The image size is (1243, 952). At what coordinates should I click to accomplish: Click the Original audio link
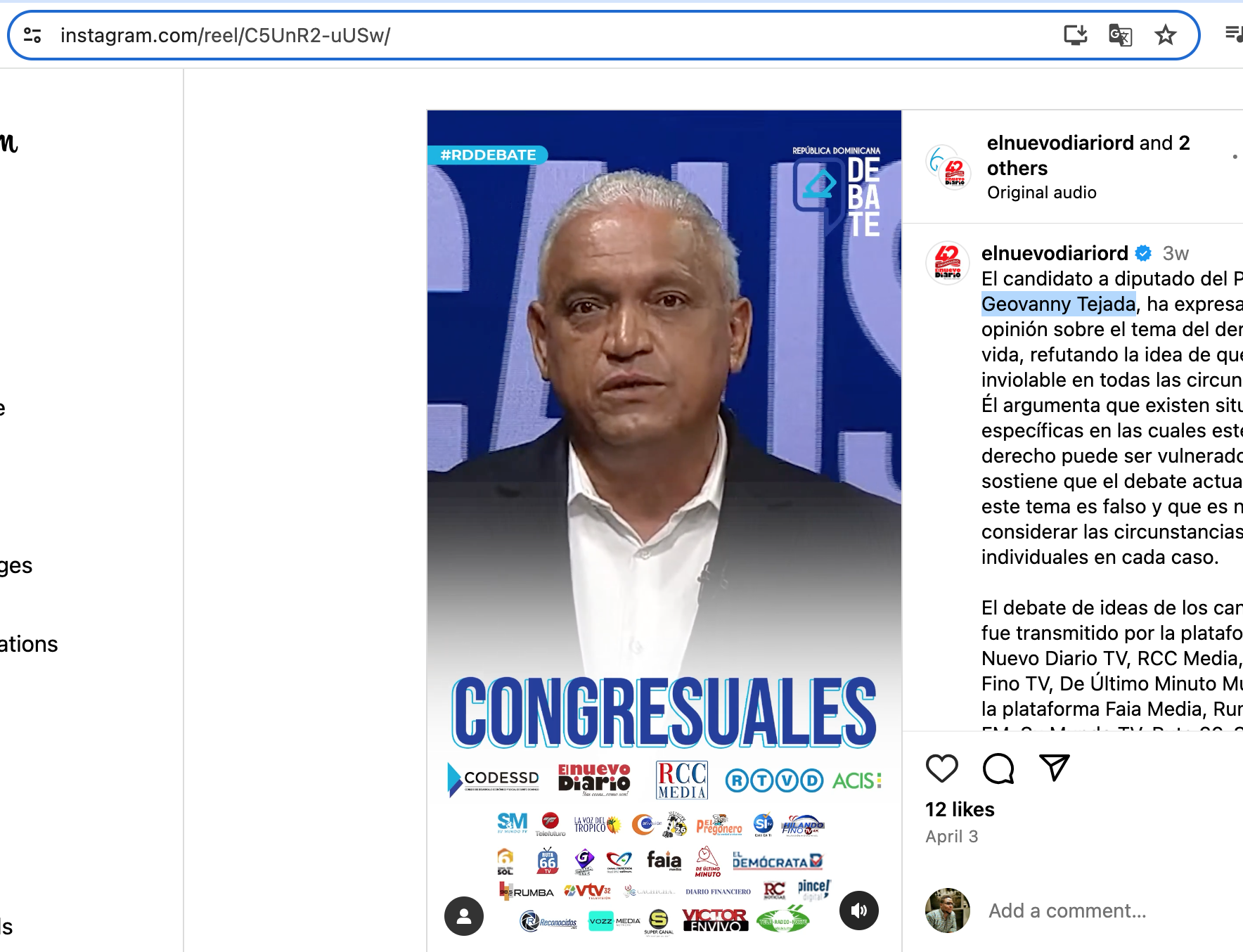click(x=1041, y=193)
